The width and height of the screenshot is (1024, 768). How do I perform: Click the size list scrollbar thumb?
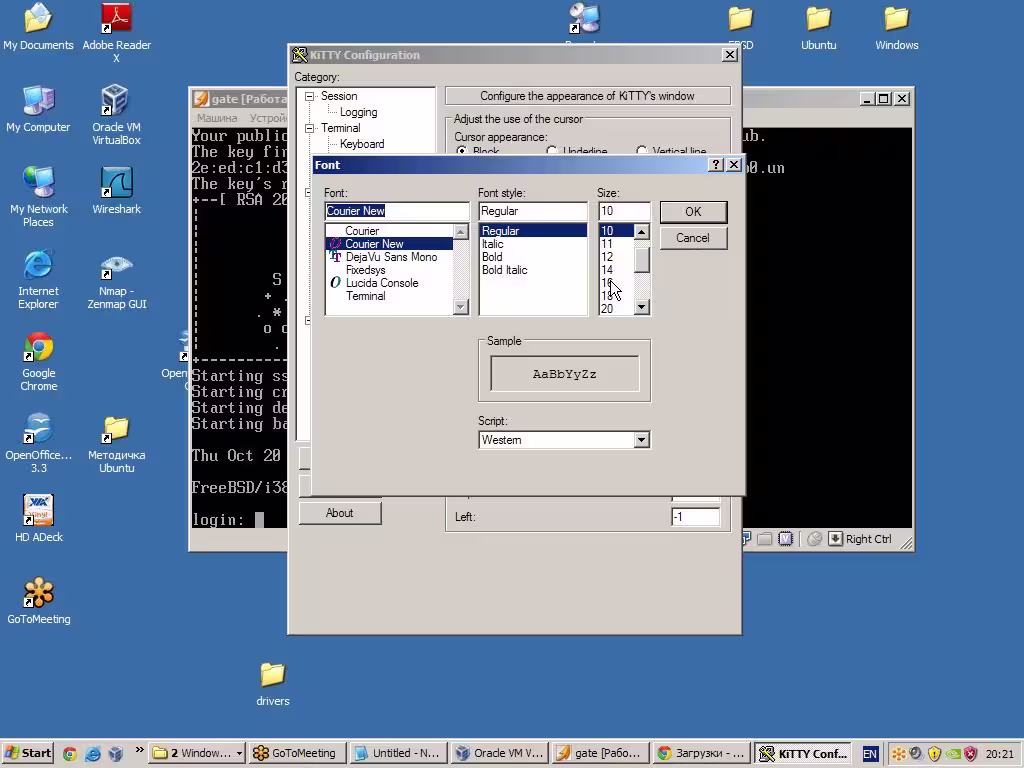point(641,259)
